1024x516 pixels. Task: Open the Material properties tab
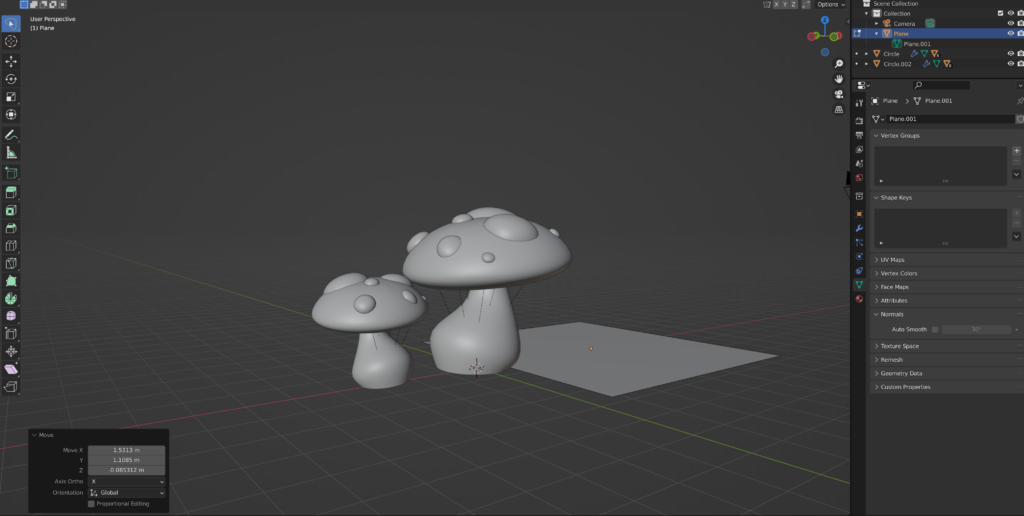coord(859,298)
